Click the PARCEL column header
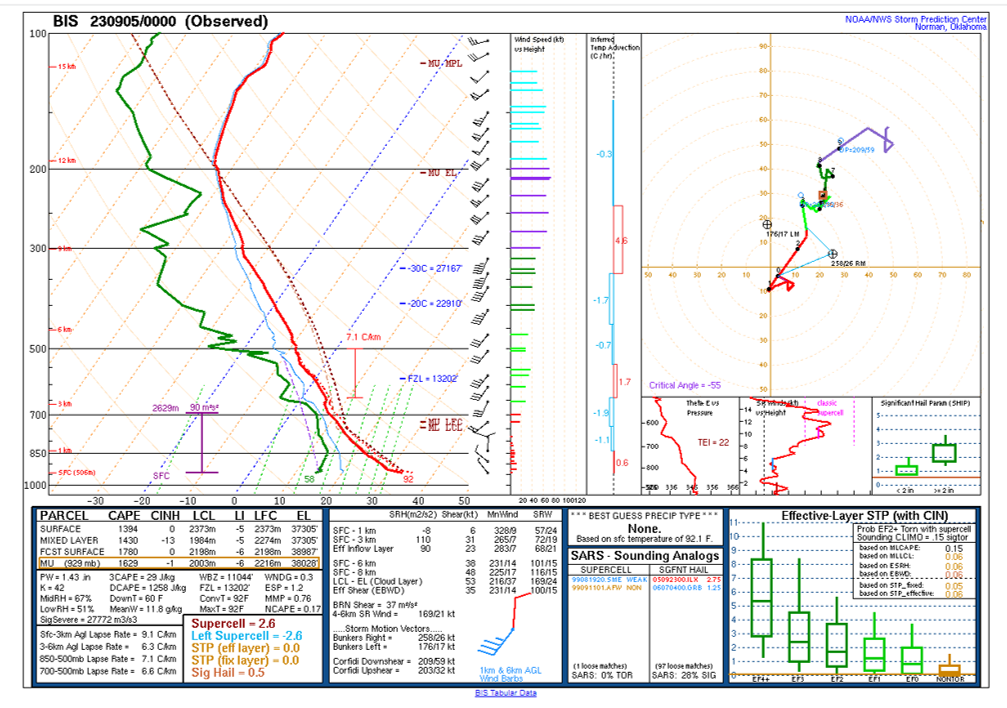This screenshot has height=708, width=1007. point(64,516)
